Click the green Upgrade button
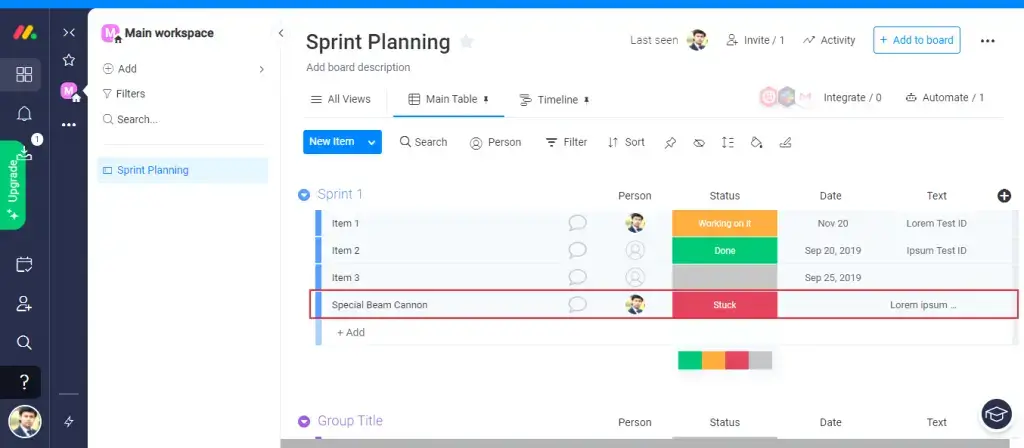Screen dimensions: 1024x448 (x=13, y=185)
